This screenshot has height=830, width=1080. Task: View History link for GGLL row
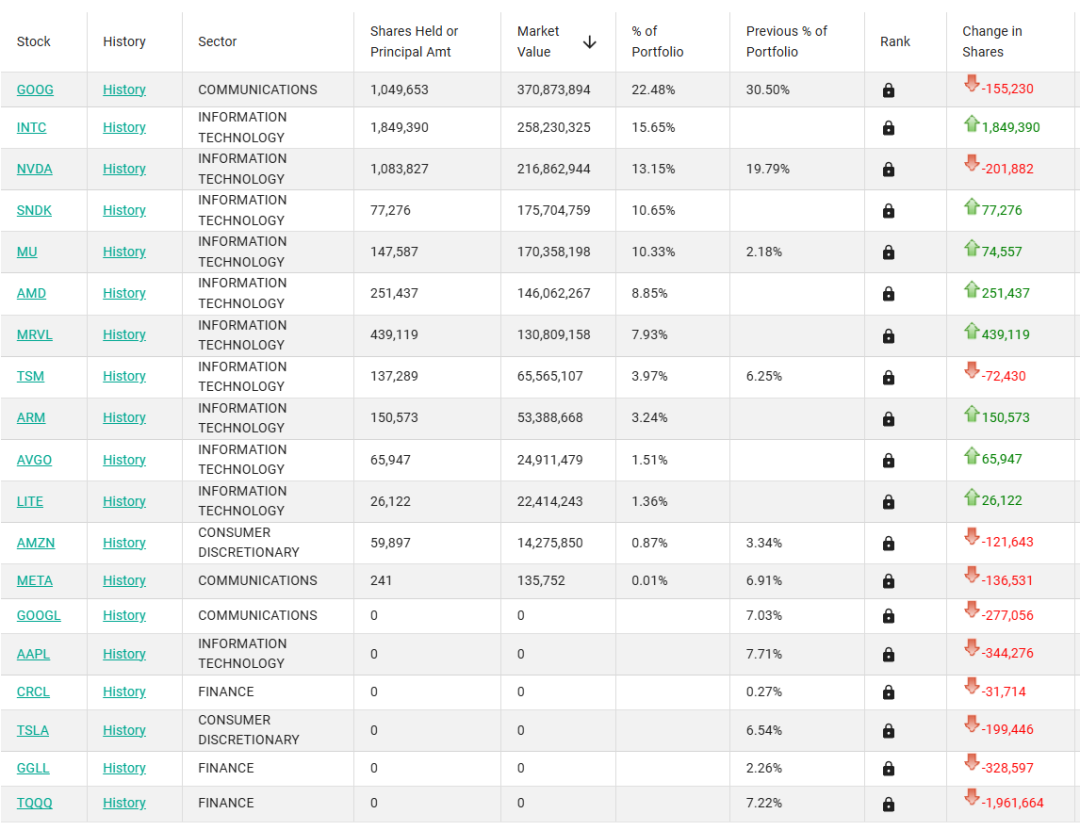click(x=124, y=768)
